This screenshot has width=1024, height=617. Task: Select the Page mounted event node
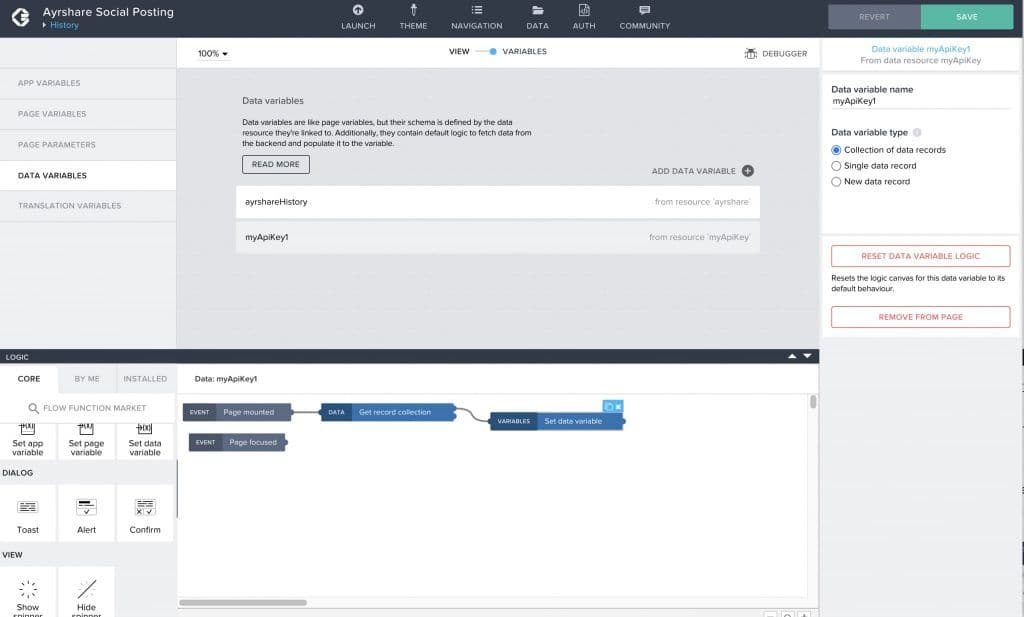click(237, 412)
